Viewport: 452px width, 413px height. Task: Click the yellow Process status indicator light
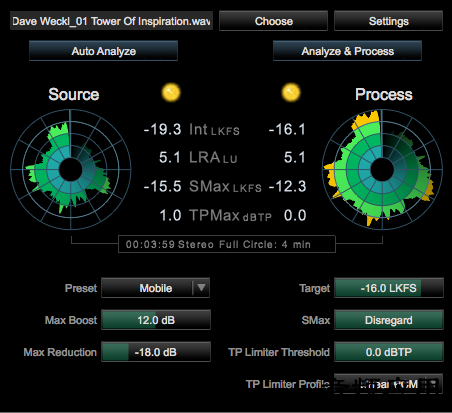tap(291, 92)
